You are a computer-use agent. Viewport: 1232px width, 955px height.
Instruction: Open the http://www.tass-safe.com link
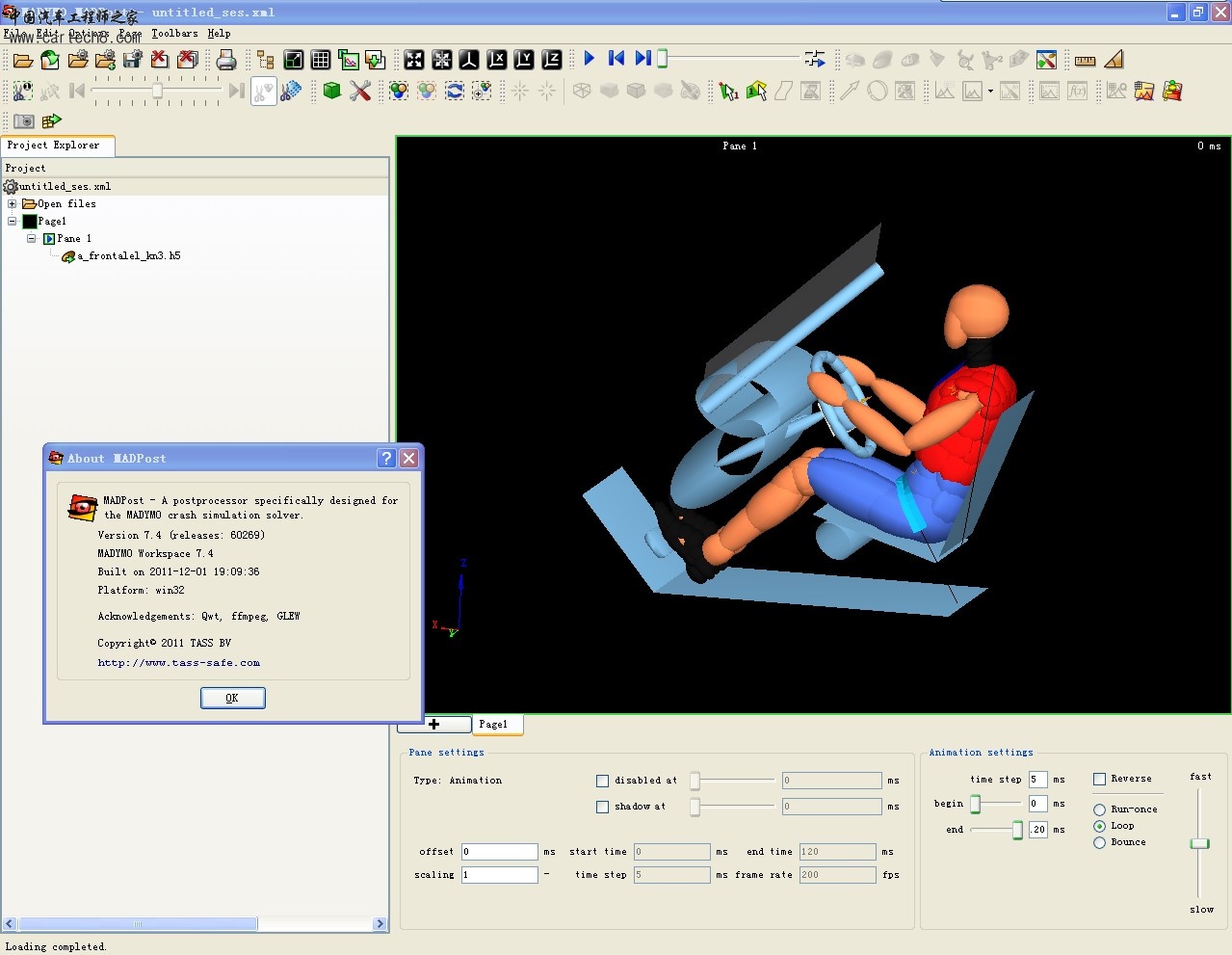click(x=178, y=663)
